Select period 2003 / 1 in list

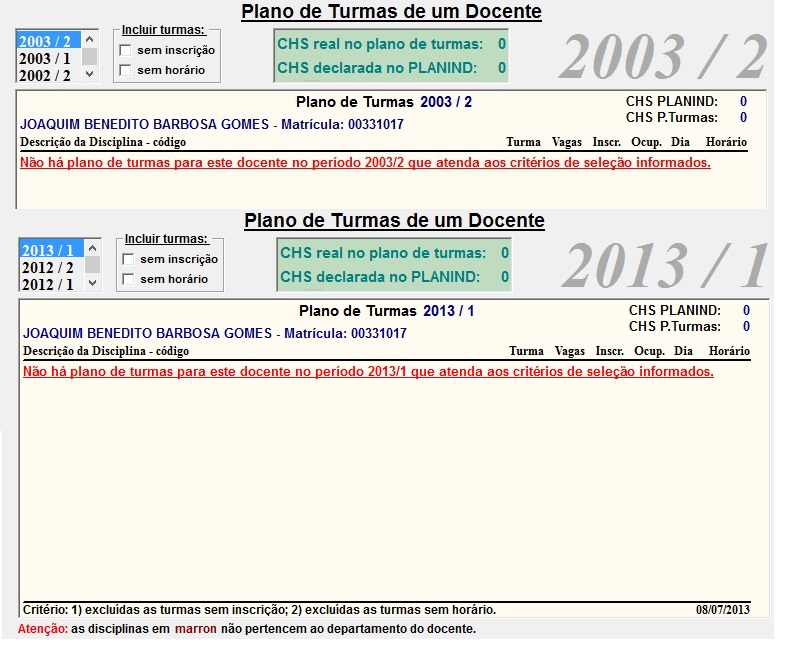[x=46, y=59]
